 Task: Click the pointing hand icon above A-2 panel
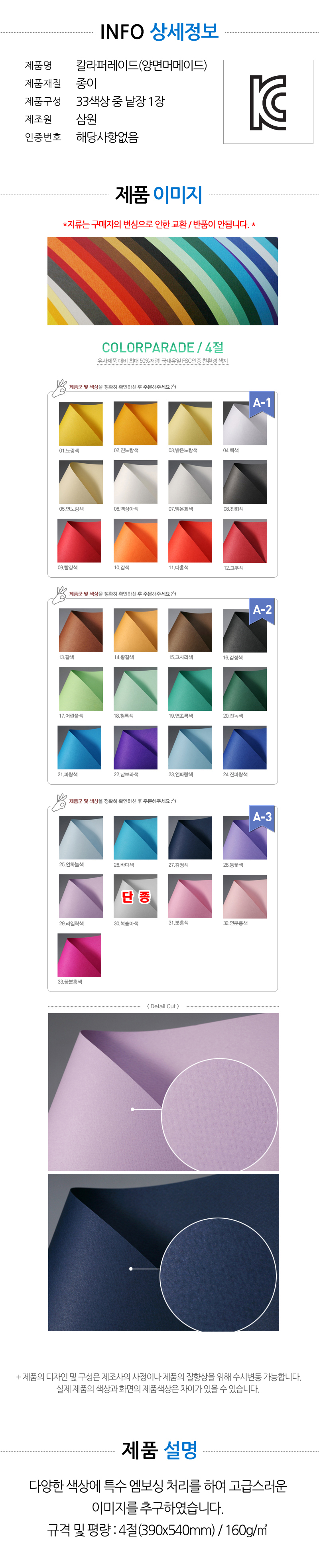coord(59,595)
